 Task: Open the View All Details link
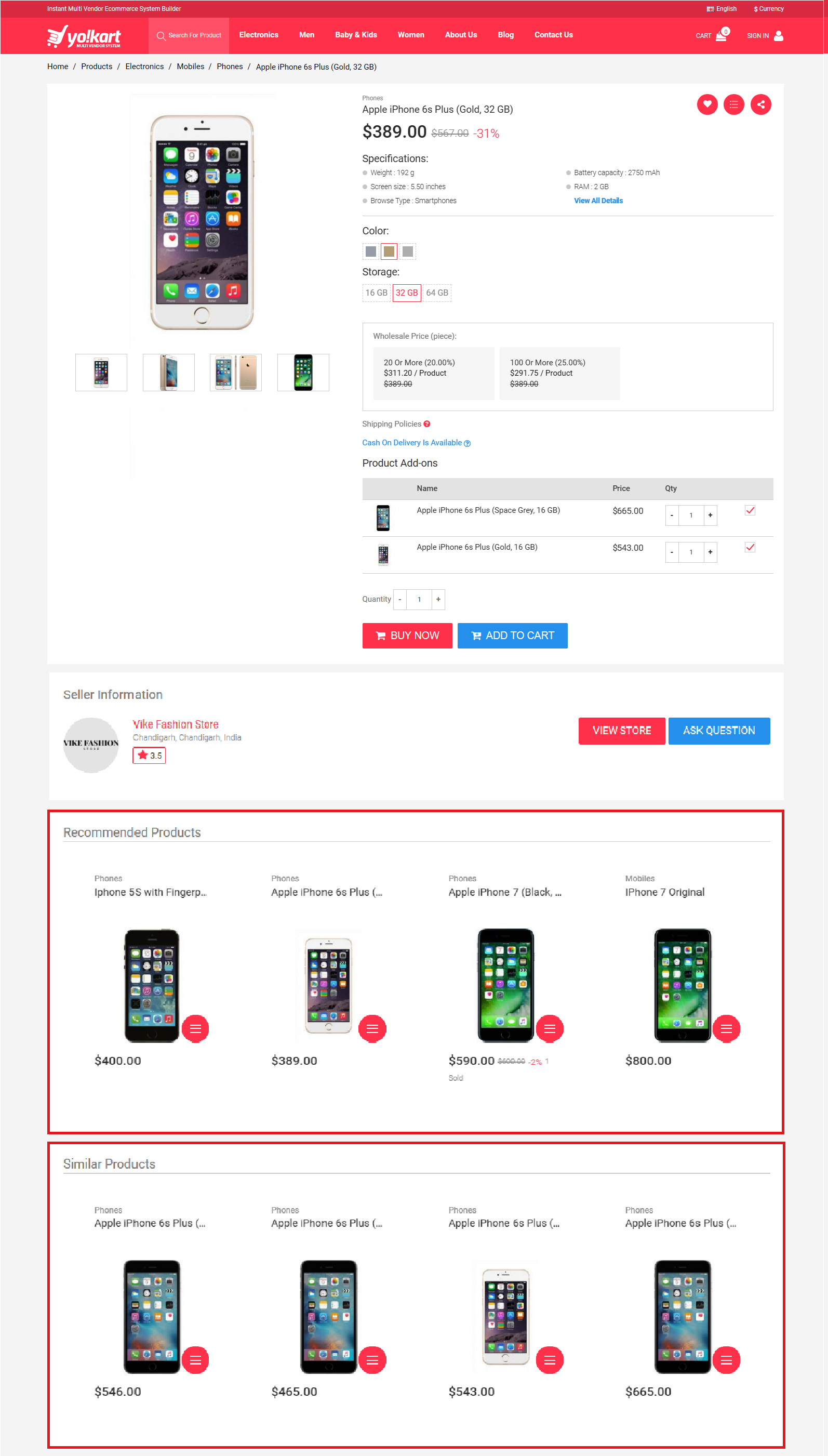(598, 201)
